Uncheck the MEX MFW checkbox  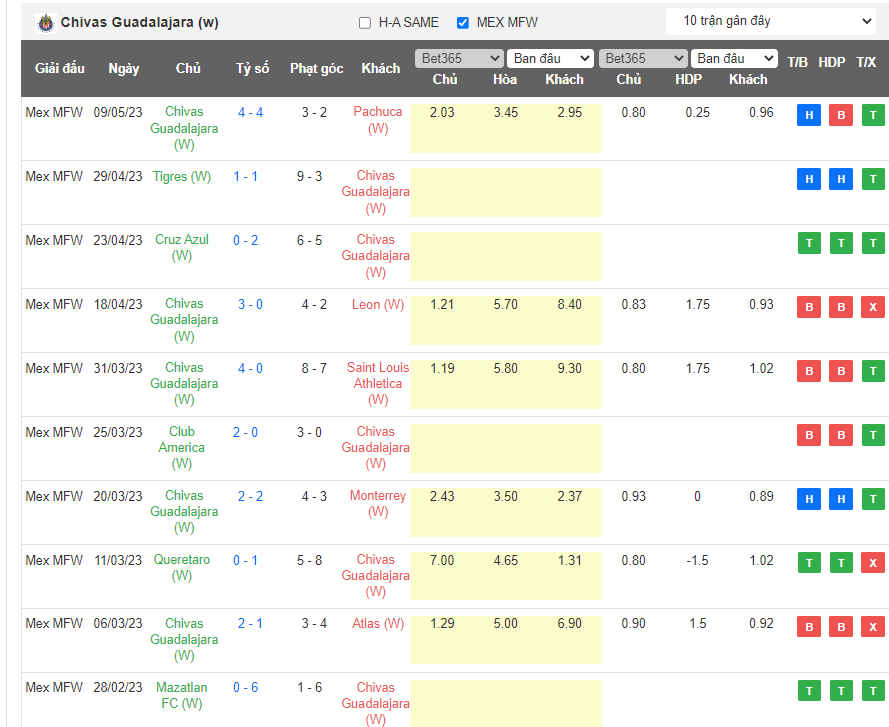pyautogui.click(x=463, y=23)
